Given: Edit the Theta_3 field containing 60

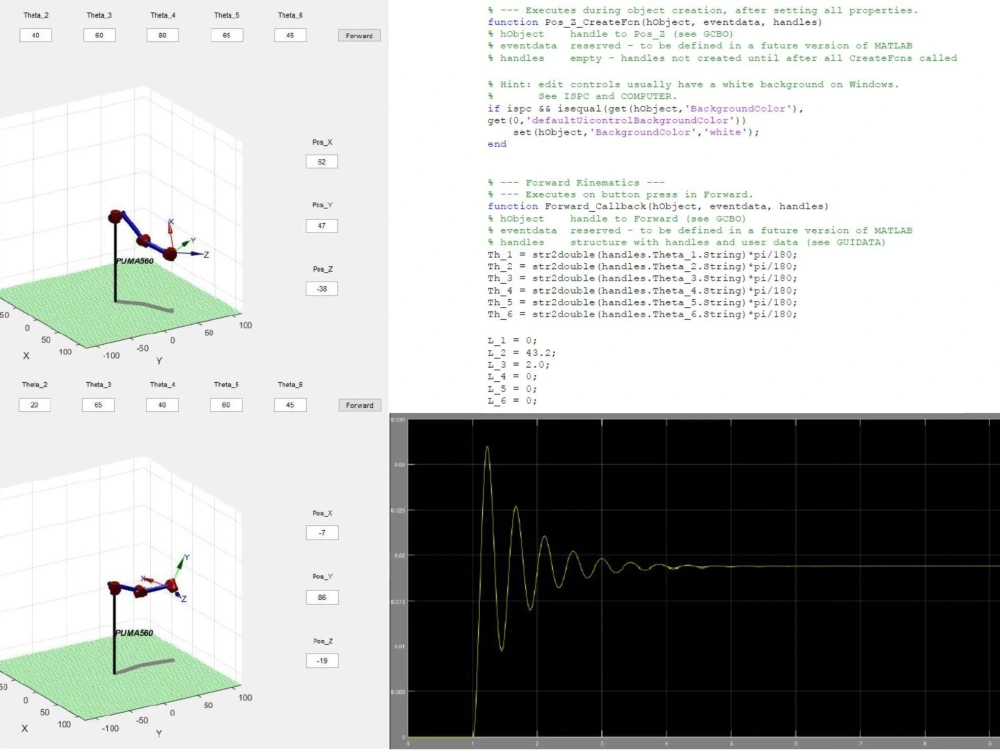Looking at the screenshot, I should pos(97,35).
